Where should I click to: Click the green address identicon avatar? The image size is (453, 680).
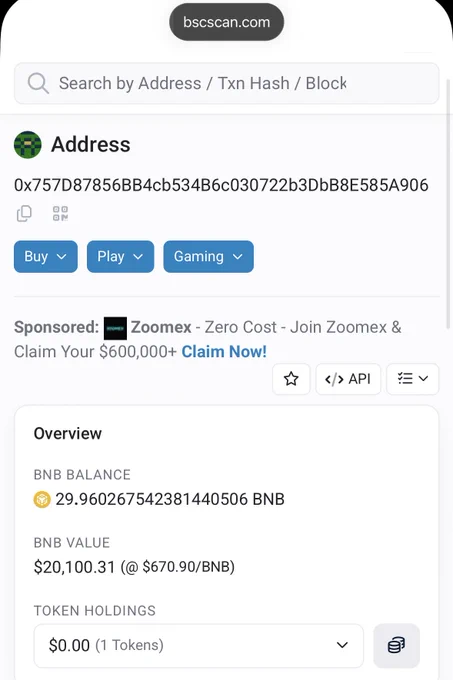(x=28, y=145)
